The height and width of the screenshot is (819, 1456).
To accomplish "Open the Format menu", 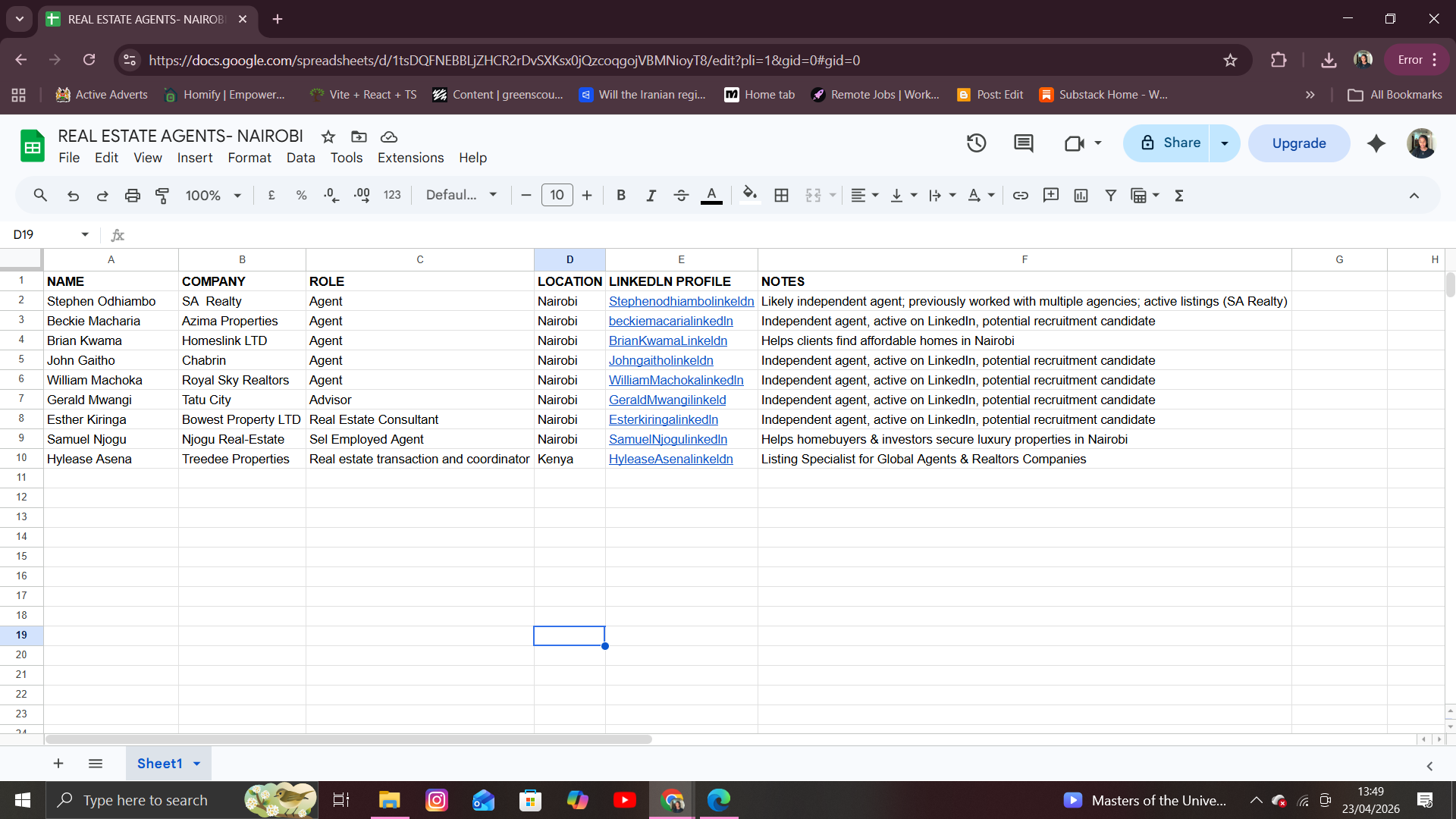I will (x=249, y=158).
